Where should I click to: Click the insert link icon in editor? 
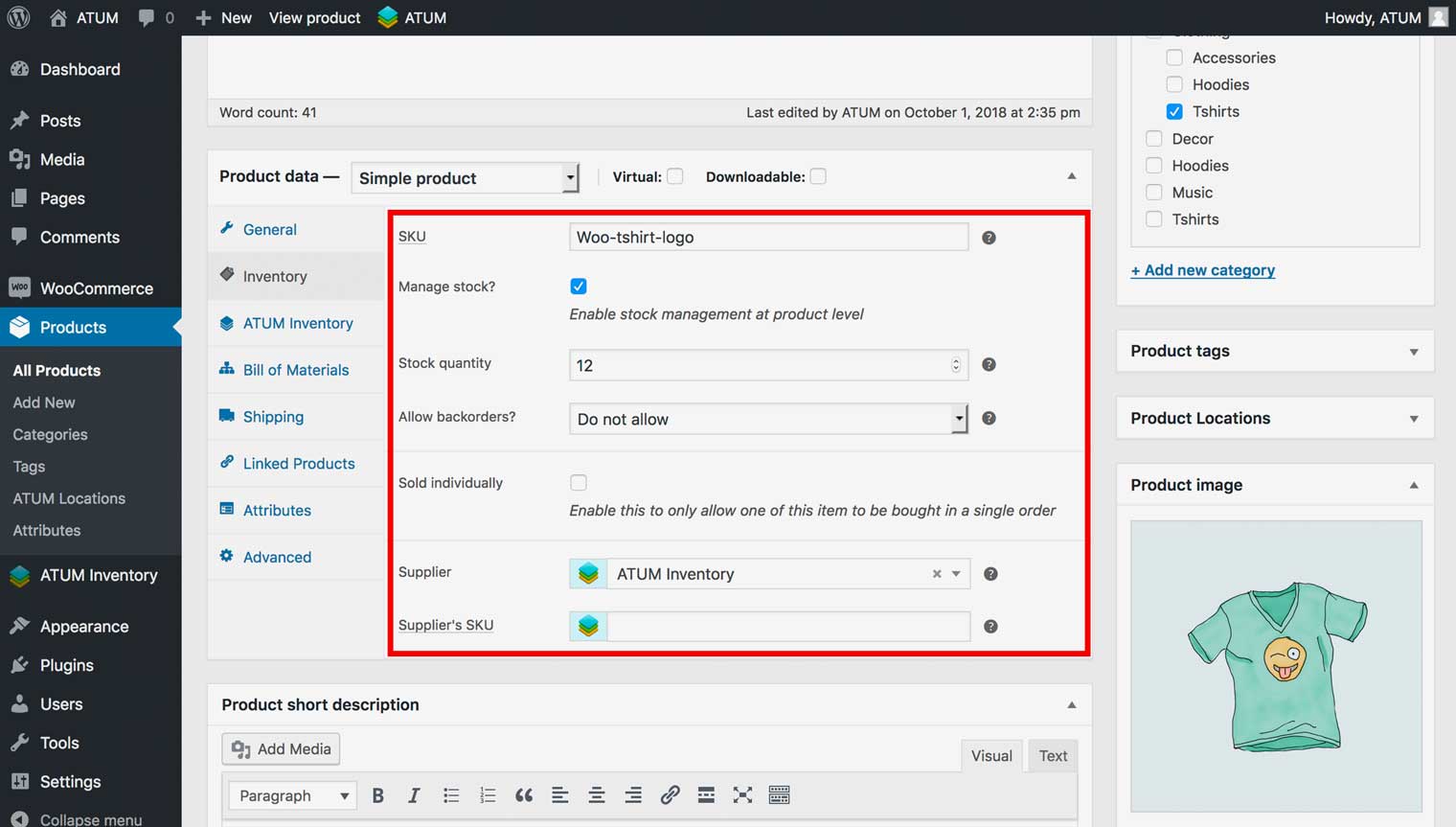[x=670, y=795]
